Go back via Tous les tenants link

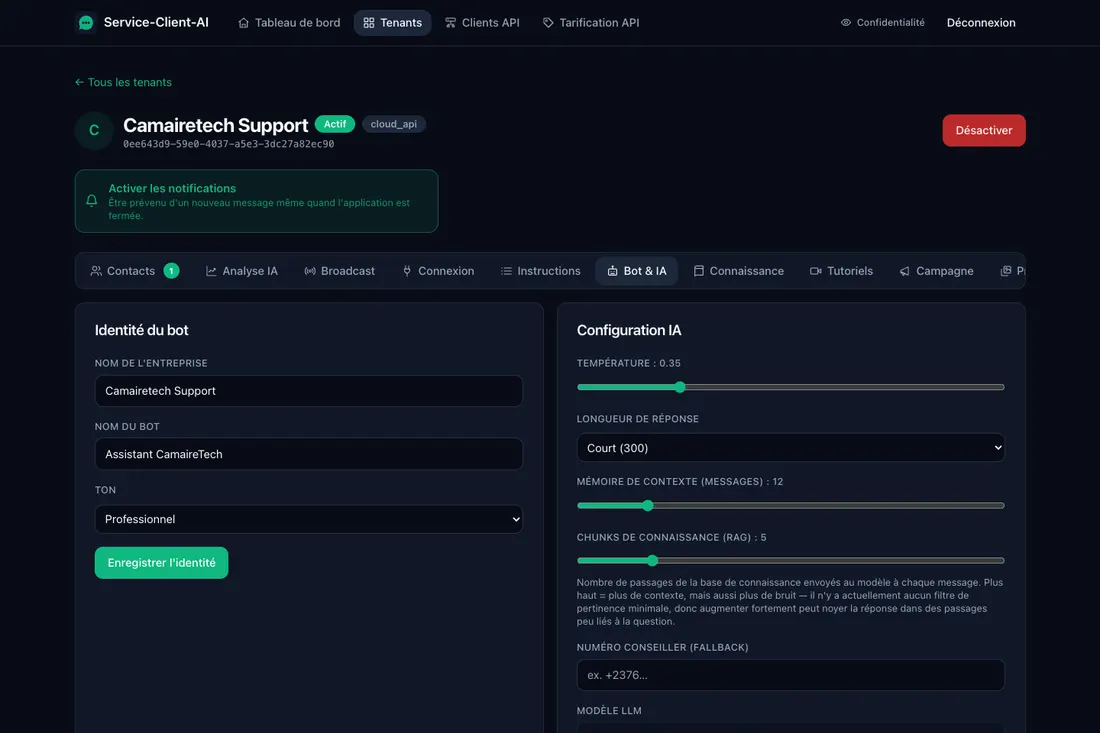point(123,82)
